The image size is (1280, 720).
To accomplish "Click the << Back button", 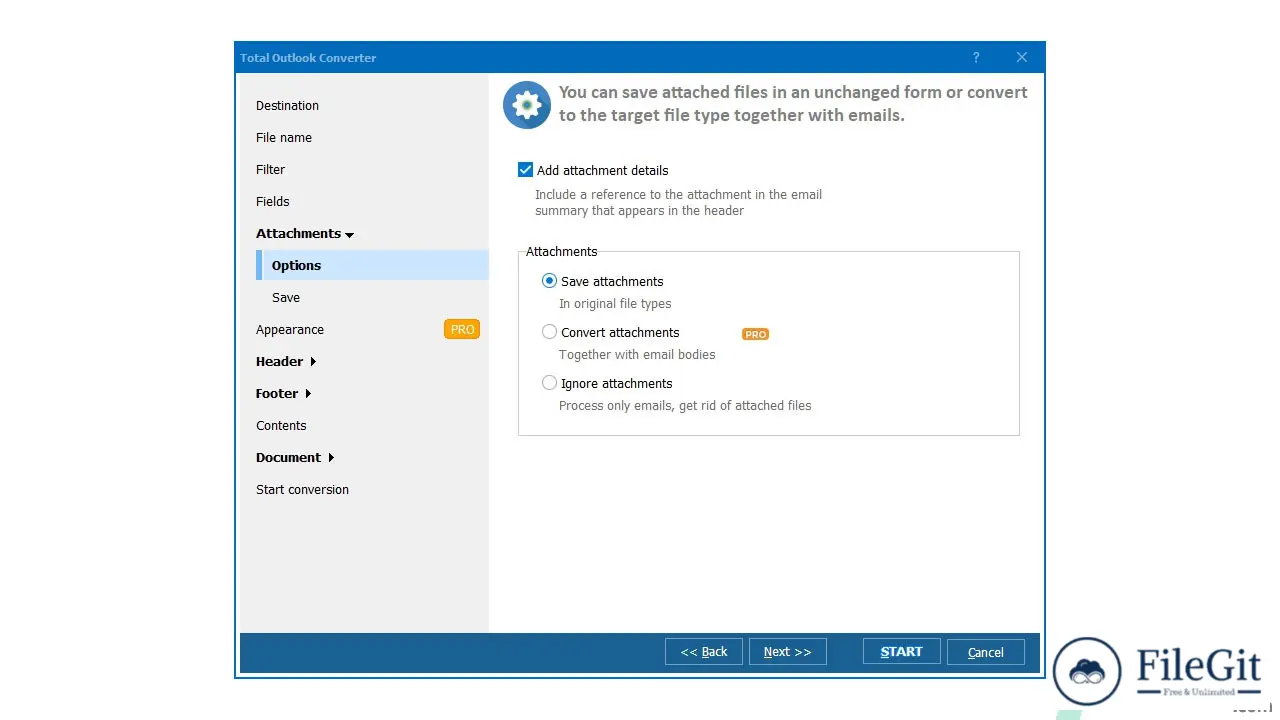I will (704, 652).
